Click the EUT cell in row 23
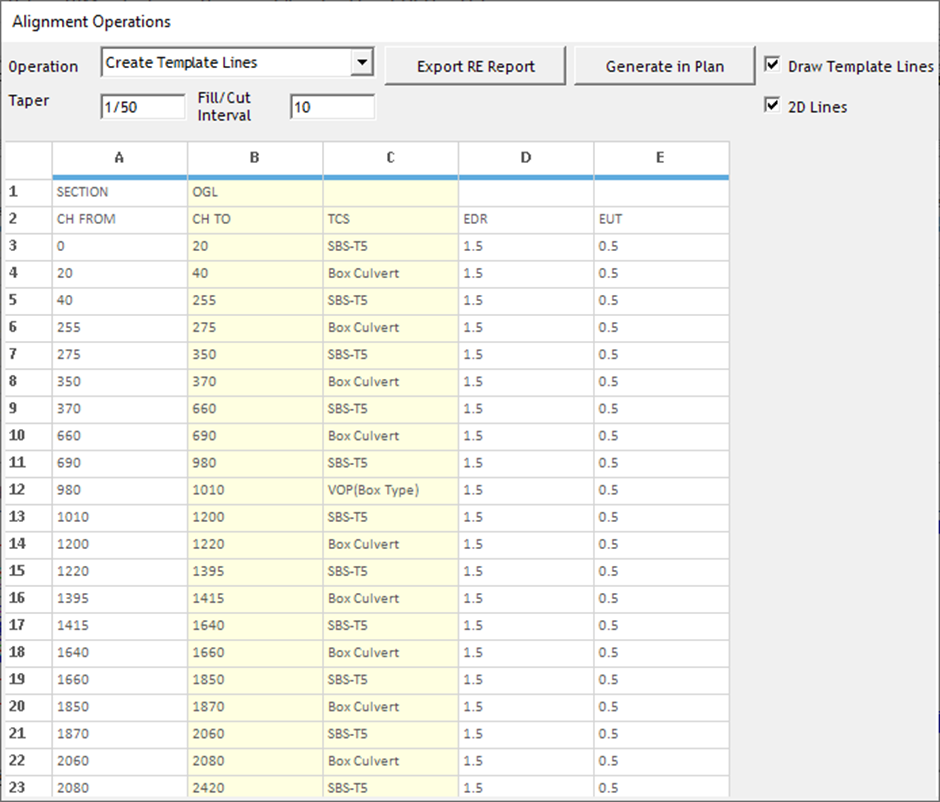Image resolution: width=940 pixels, height=802 pixels. 661,787
